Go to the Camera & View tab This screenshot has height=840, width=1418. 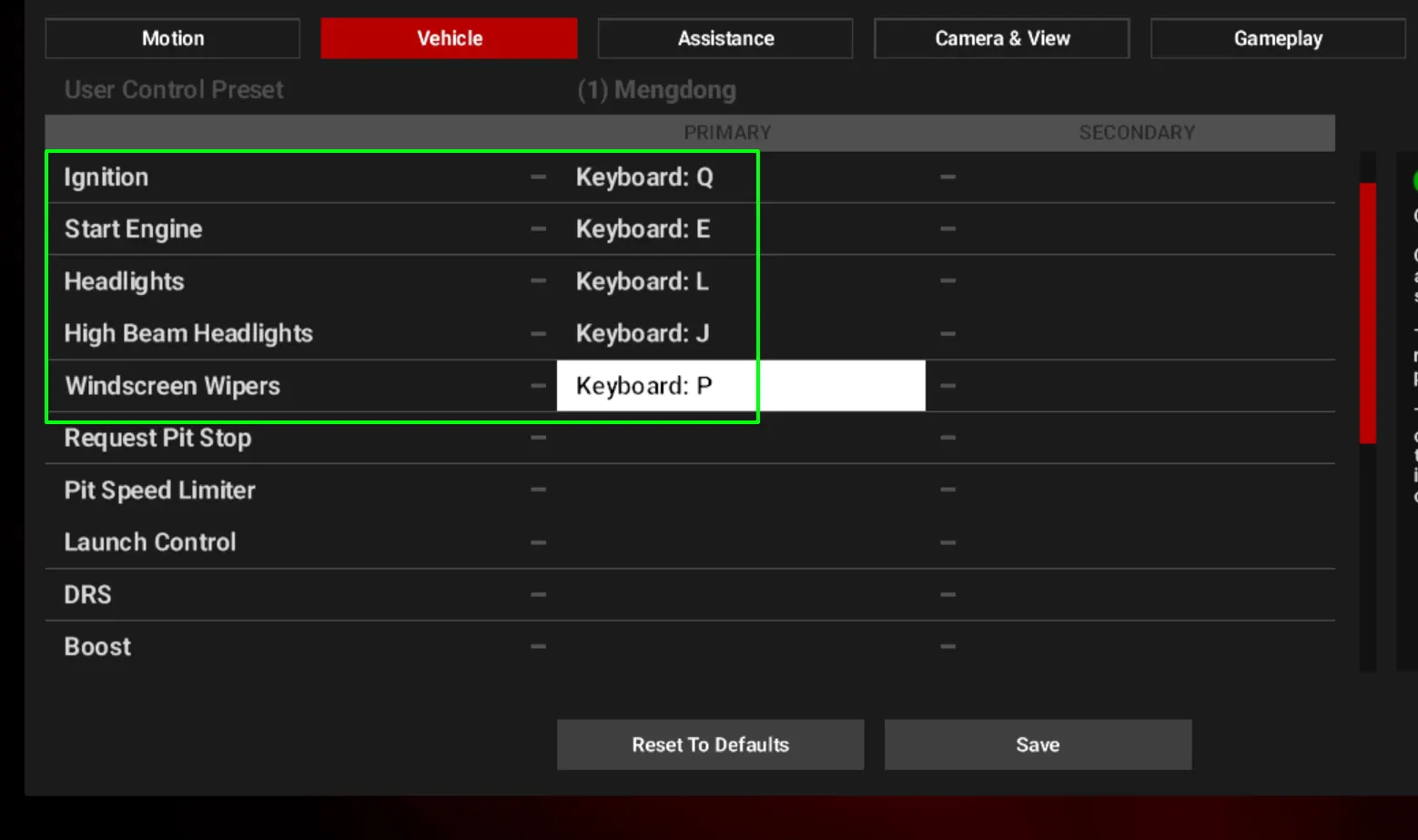pyautogui.click(x=1002, y=38)
